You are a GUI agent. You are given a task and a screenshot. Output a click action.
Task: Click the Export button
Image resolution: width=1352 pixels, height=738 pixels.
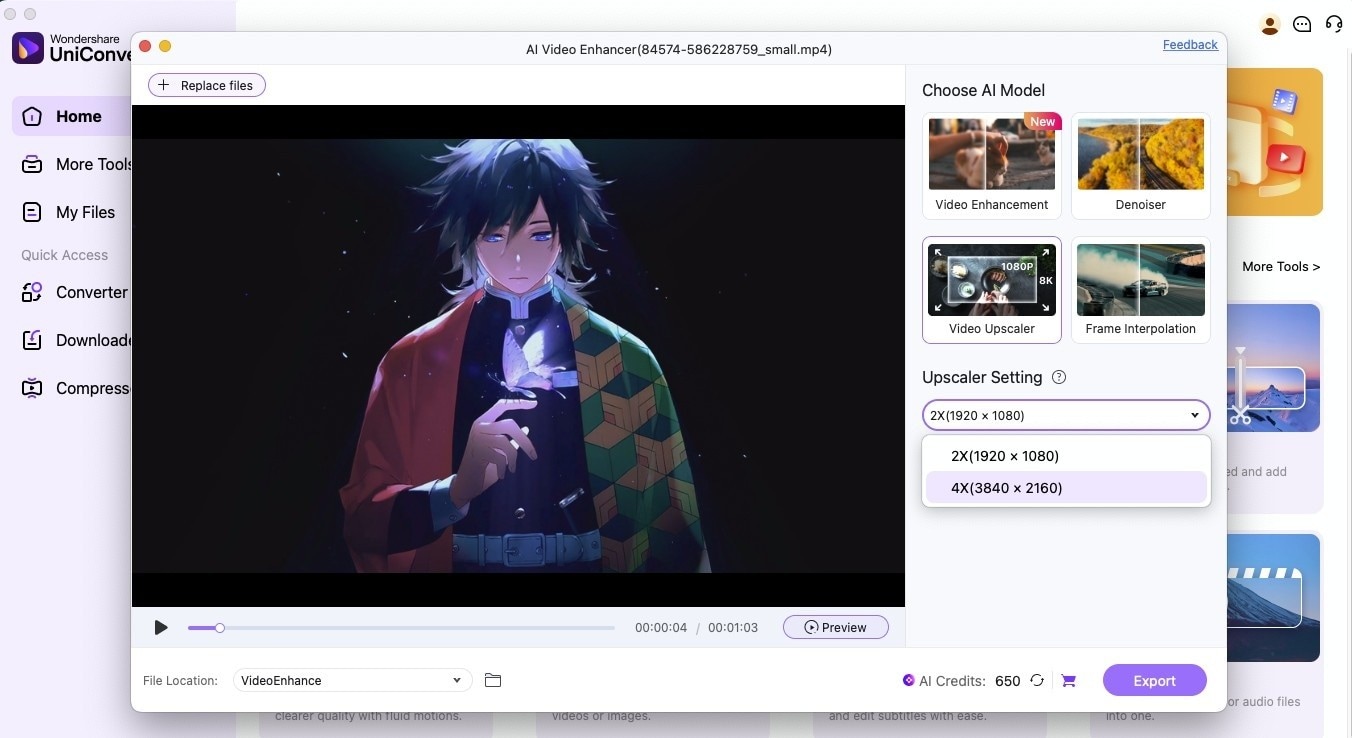click(1155, 681)
